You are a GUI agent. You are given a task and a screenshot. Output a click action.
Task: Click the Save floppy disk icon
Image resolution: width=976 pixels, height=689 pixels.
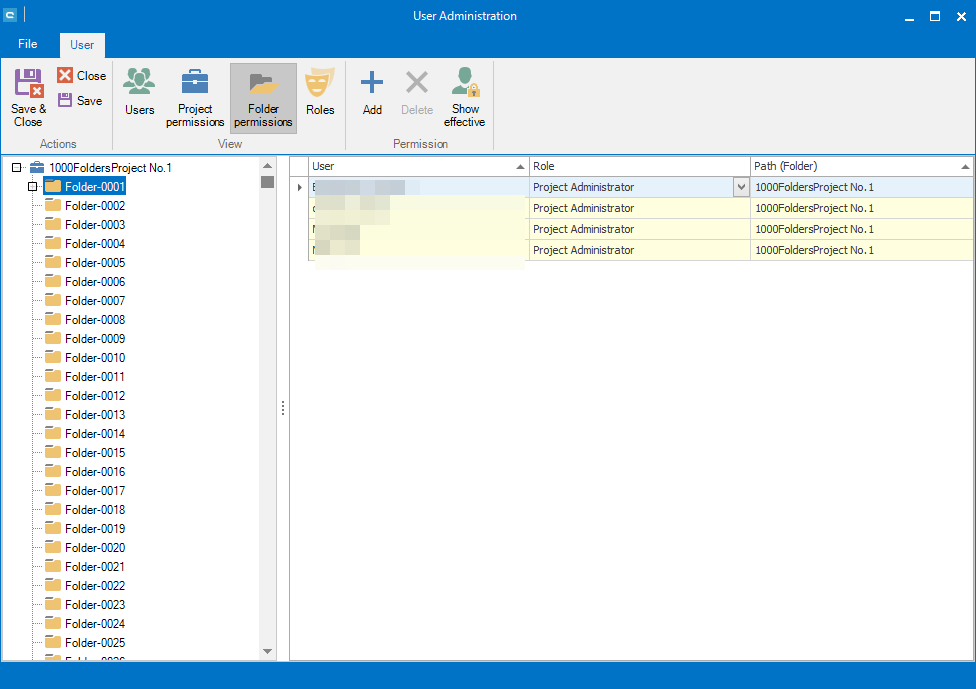(x=65, y=100)
